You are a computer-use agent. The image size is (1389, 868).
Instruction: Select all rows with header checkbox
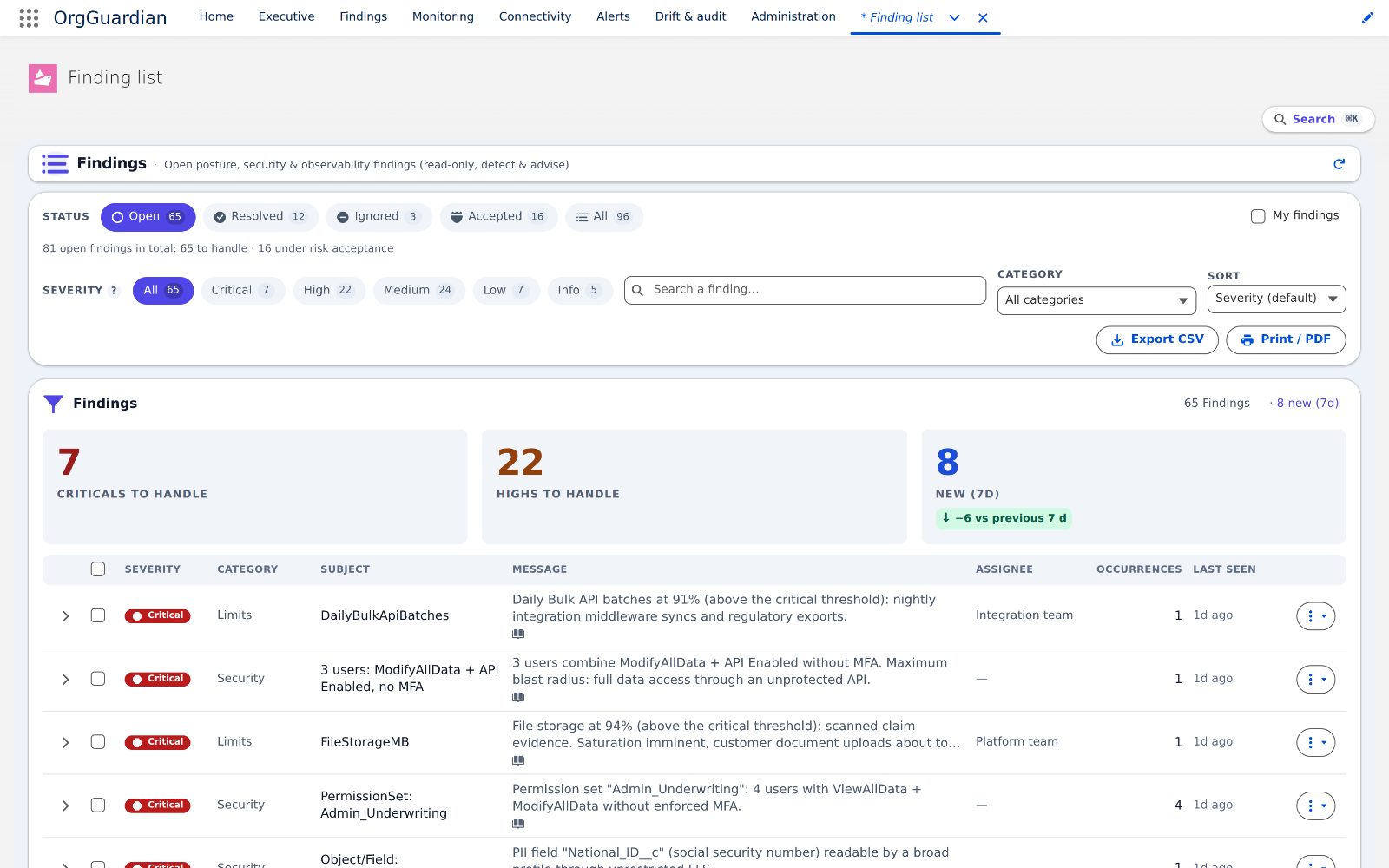click(98, 569)
